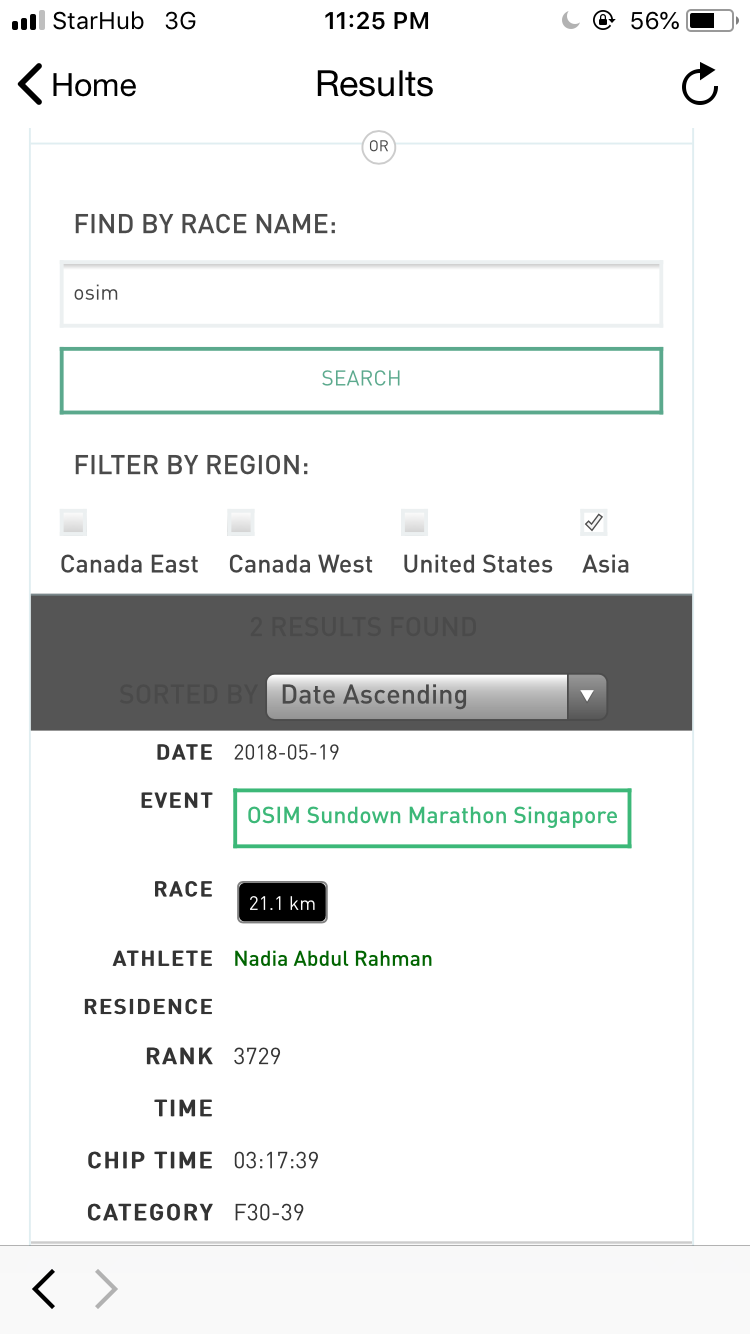Check the Canada East region box
The height and width of the screenshot is (1334, 750).
[73, 522]
